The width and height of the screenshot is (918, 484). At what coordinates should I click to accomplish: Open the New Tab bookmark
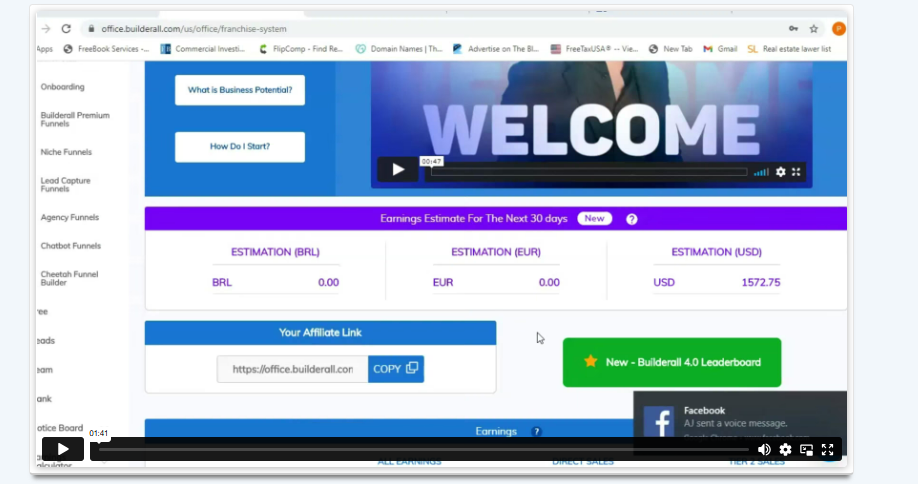tap(670, 49)
